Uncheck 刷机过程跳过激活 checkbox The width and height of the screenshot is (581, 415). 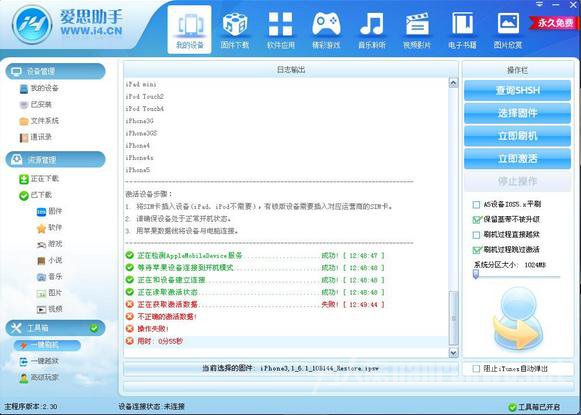pos(477,250)
